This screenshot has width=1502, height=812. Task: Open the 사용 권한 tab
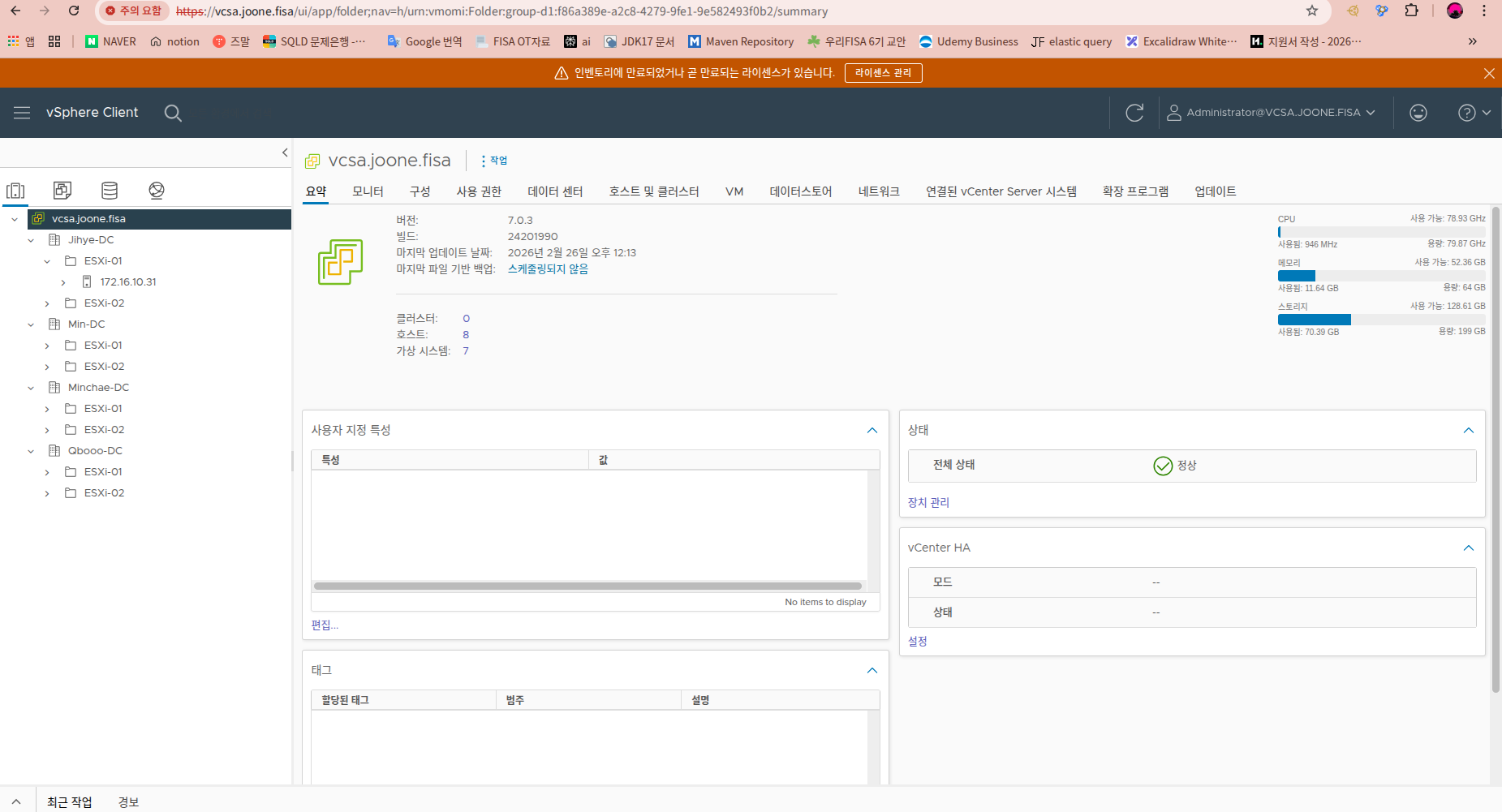[479, 191]
